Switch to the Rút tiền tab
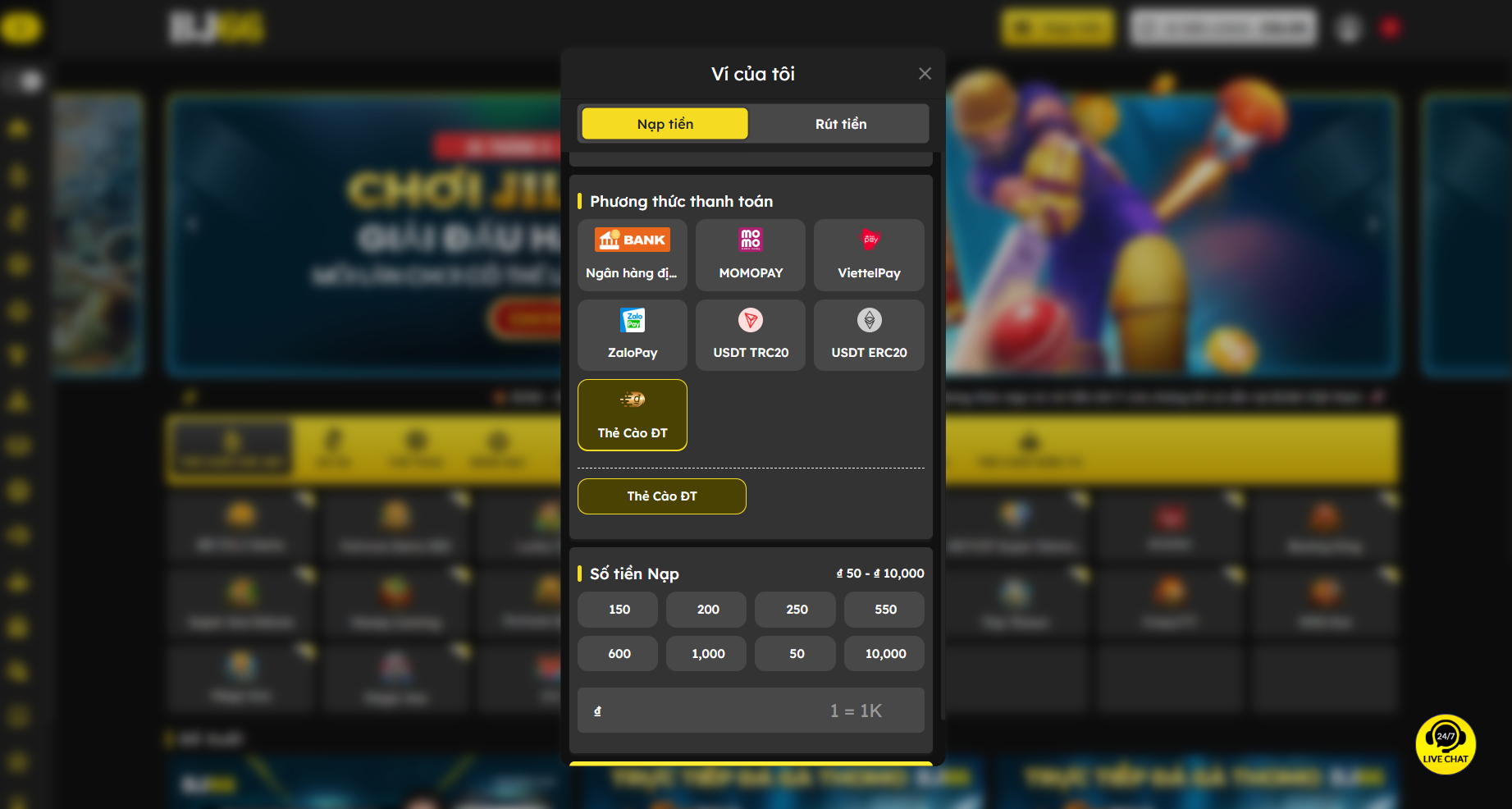 (x=840, y=124)
